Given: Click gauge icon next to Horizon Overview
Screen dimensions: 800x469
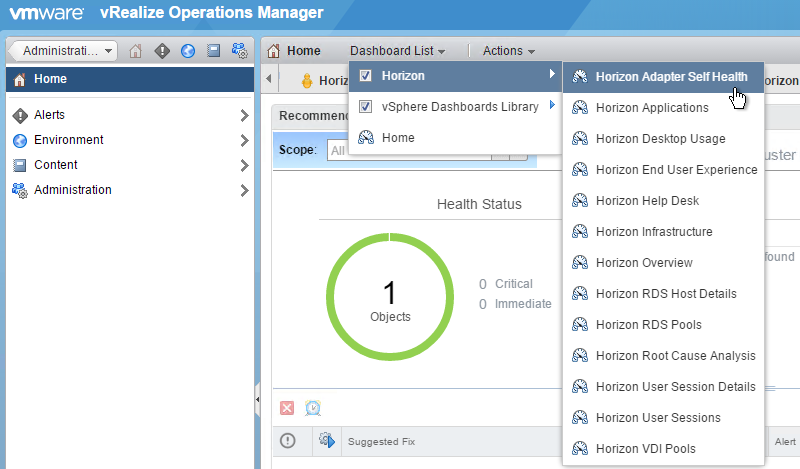Looking at the screenshot, I should 580,263.
